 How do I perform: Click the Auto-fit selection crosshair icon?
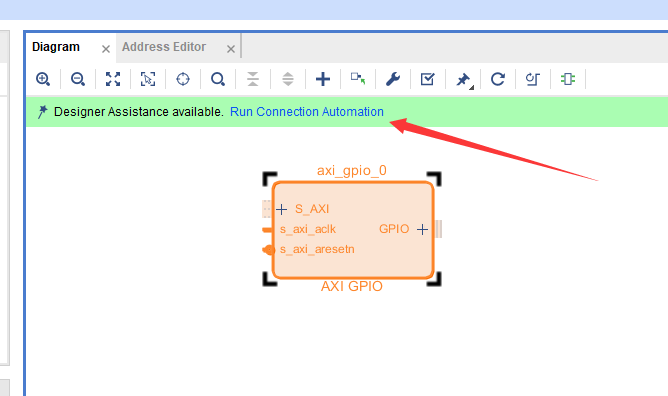click(183, 79)
